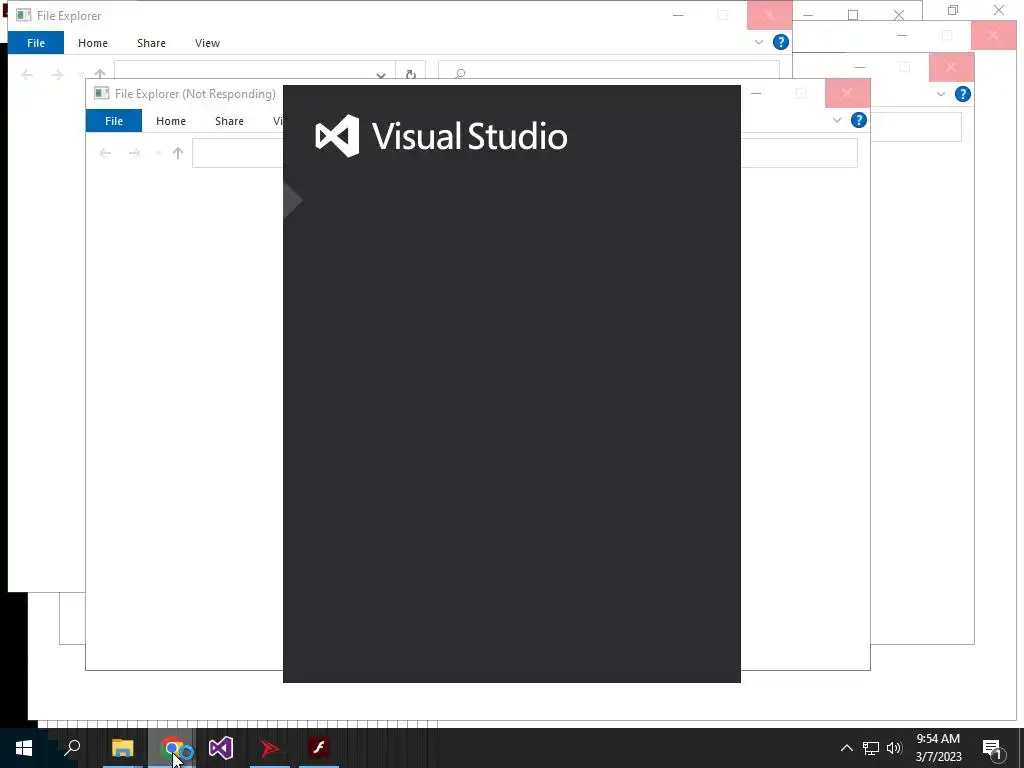Open File tab in back File Explorer

point(36,43)
